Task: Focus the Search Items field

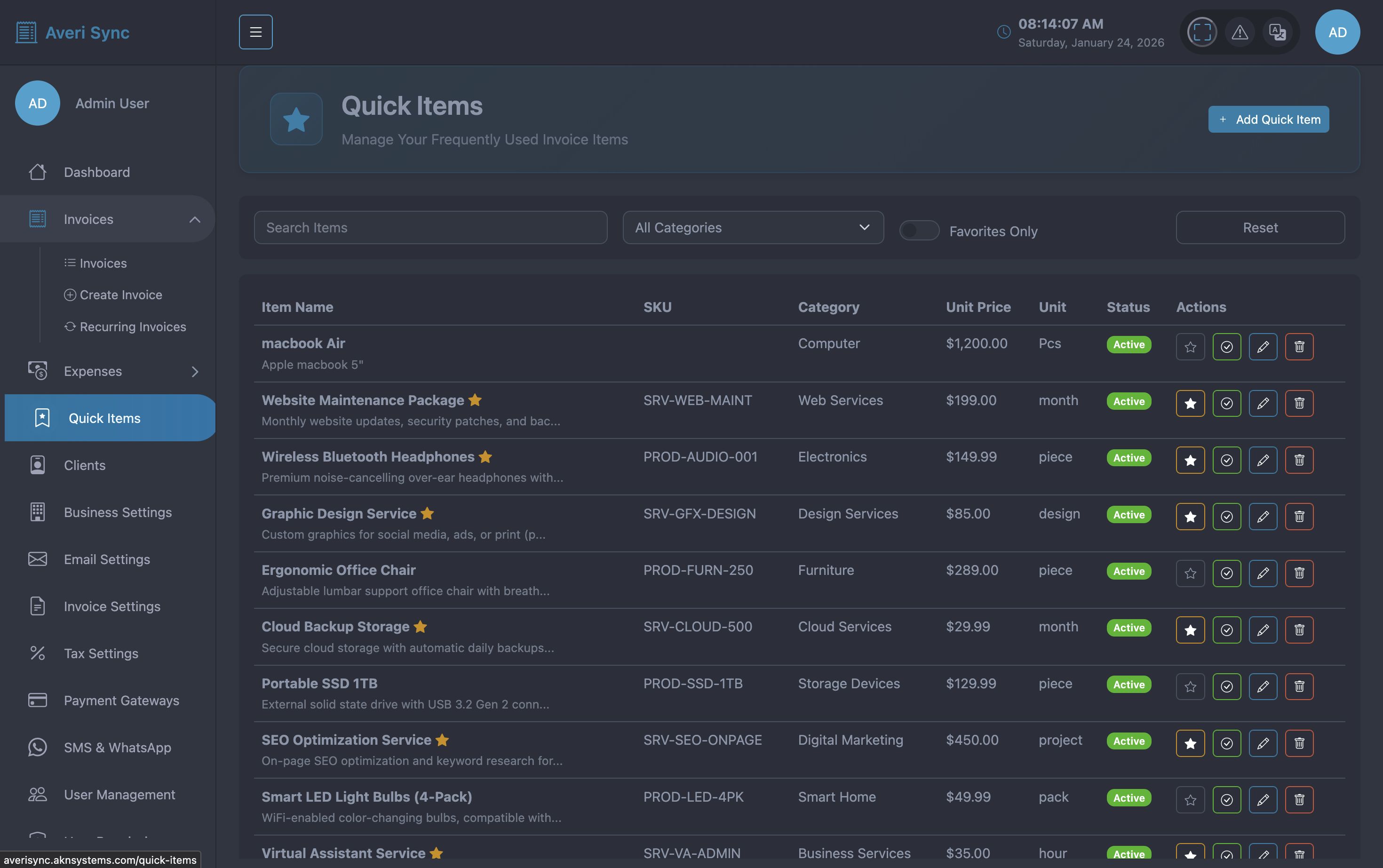Action: [x=430, y=227]
